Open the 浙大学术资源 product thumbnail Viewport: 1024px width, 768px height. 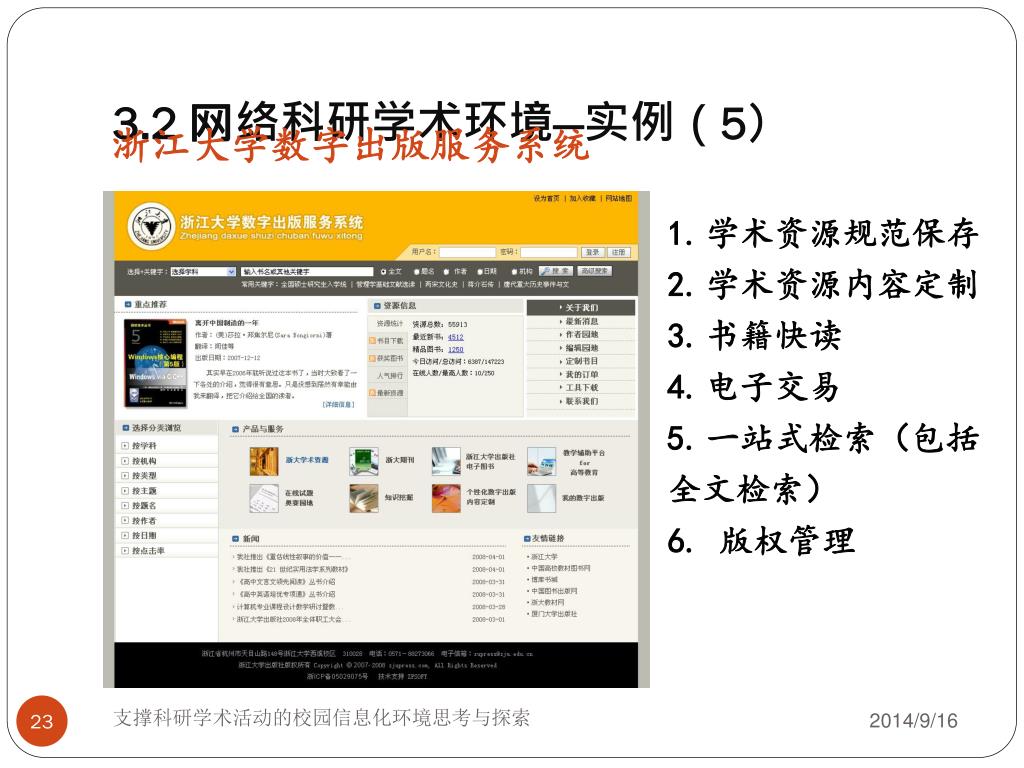point(263,461)
